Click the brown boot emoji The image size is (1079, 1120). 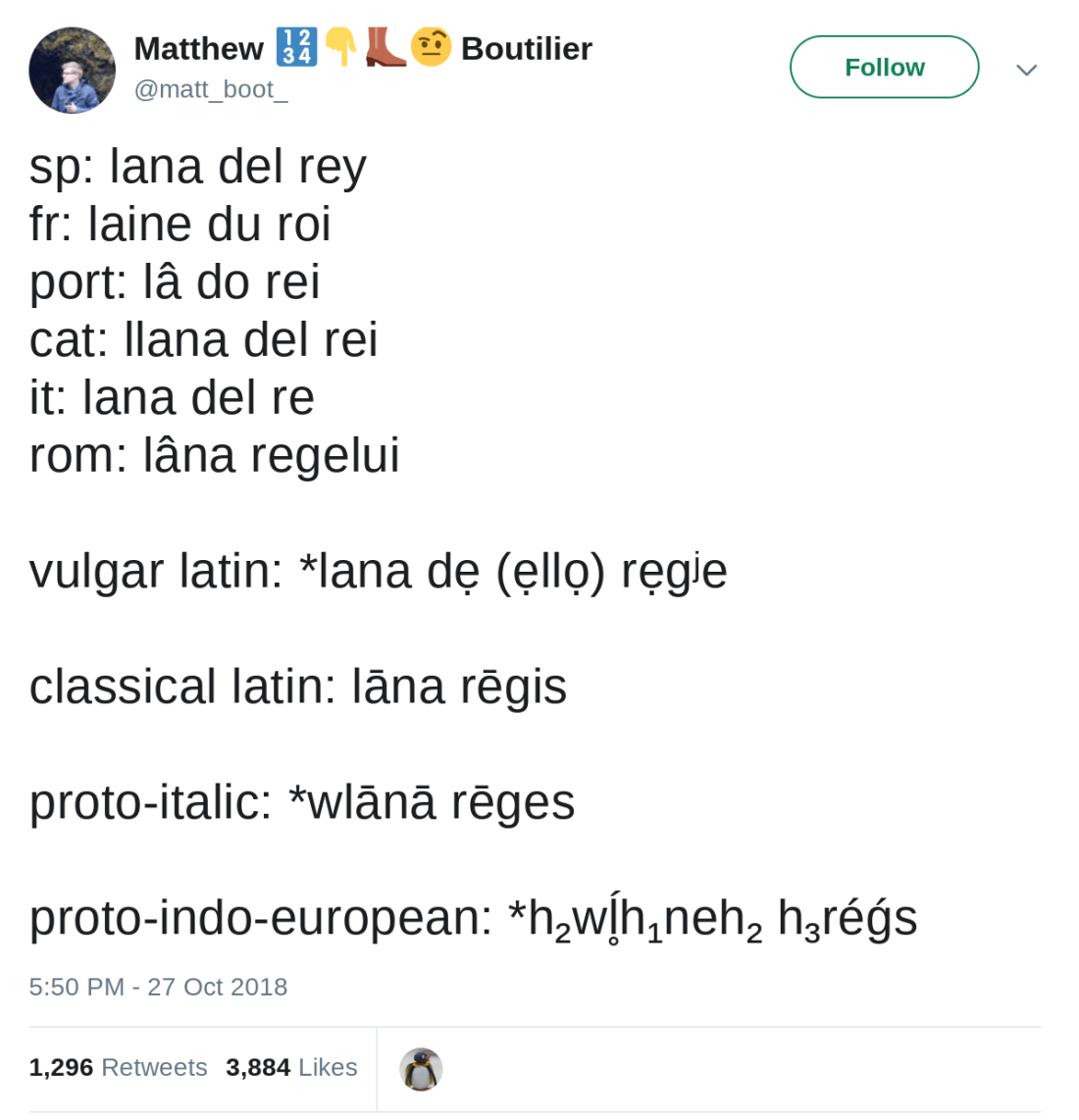click(x=385, y=47)
